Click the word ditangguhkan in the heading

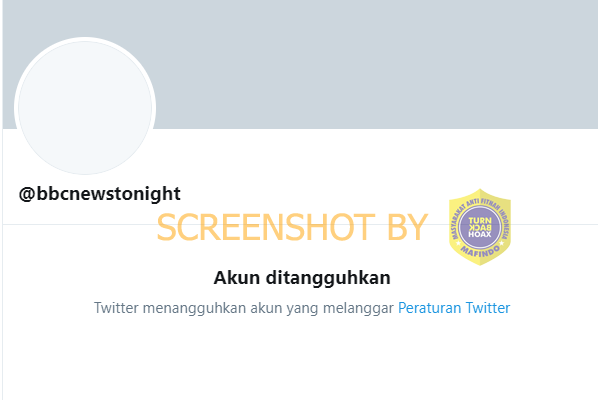tap(328, 278)
